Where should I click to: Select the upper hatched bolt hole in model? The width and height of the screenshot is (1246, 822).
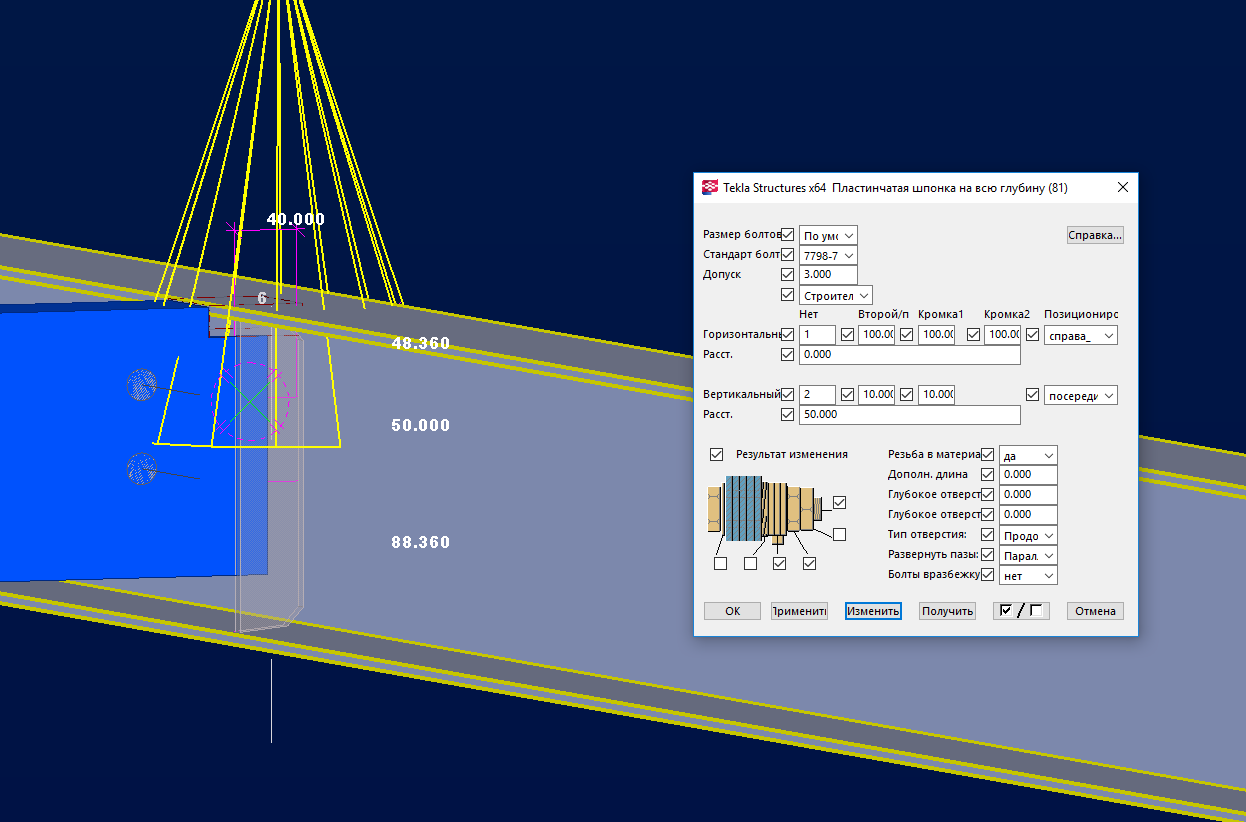143,383
